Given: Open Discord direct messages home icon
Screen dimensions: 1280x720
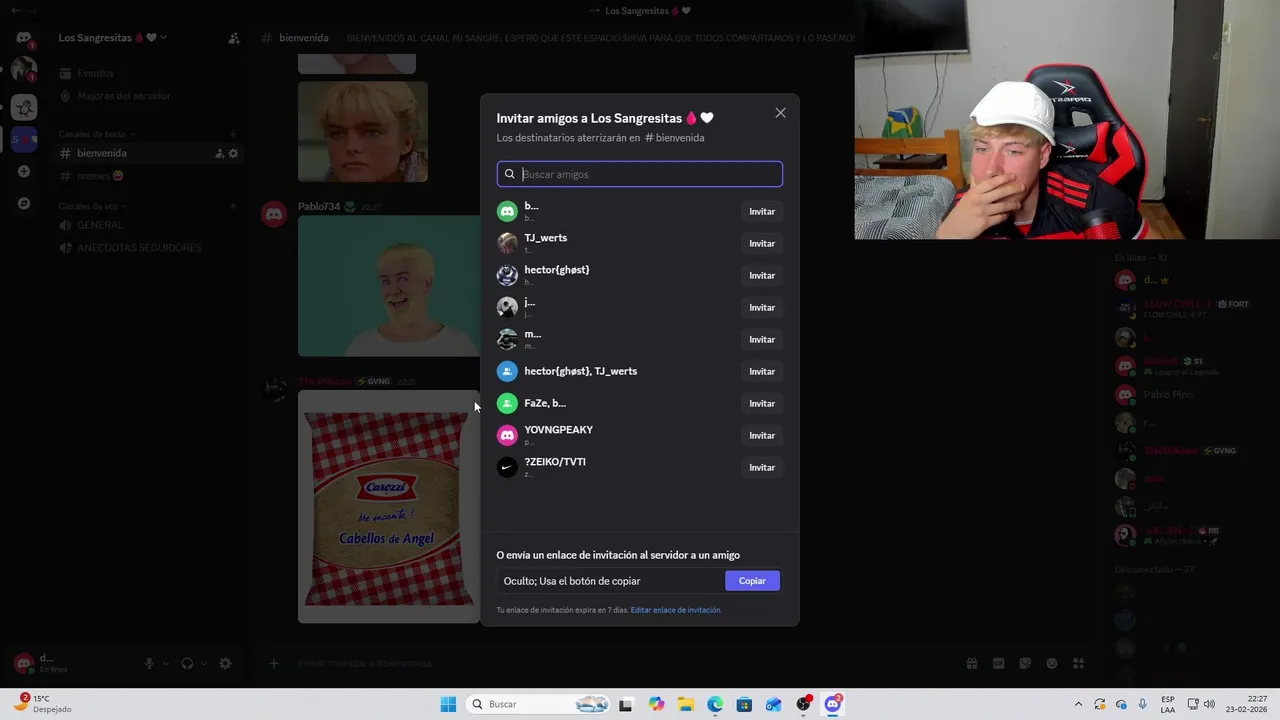Looking at the screenshot, I should [24, 38].
